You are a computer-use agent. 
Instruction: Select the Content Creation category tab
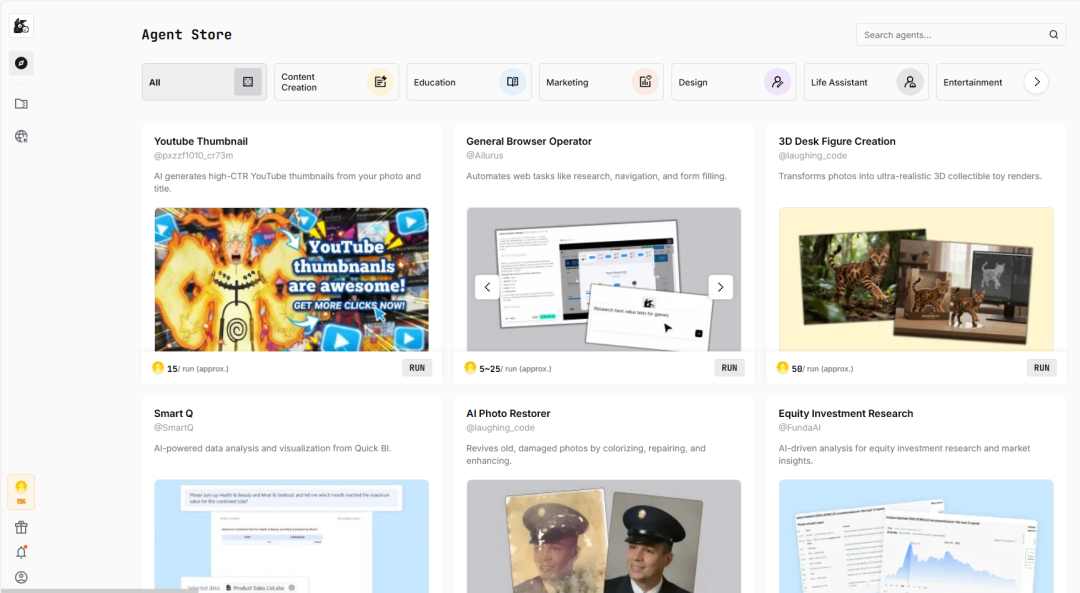tap(336, 82)
